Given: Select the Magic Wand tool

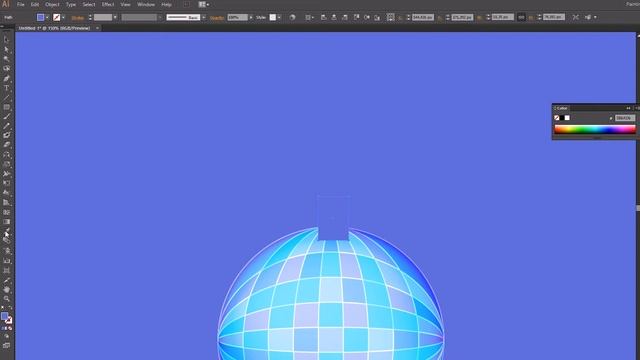Looking at the screenshot, I should [6, 59].
